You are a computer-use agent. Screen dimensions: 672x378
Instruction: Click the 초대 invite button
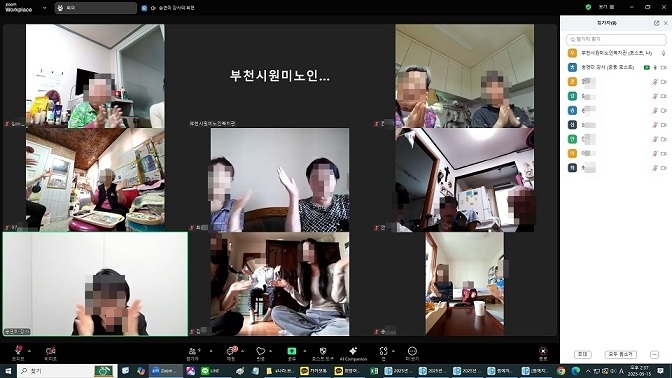click(x=582, y=354)
